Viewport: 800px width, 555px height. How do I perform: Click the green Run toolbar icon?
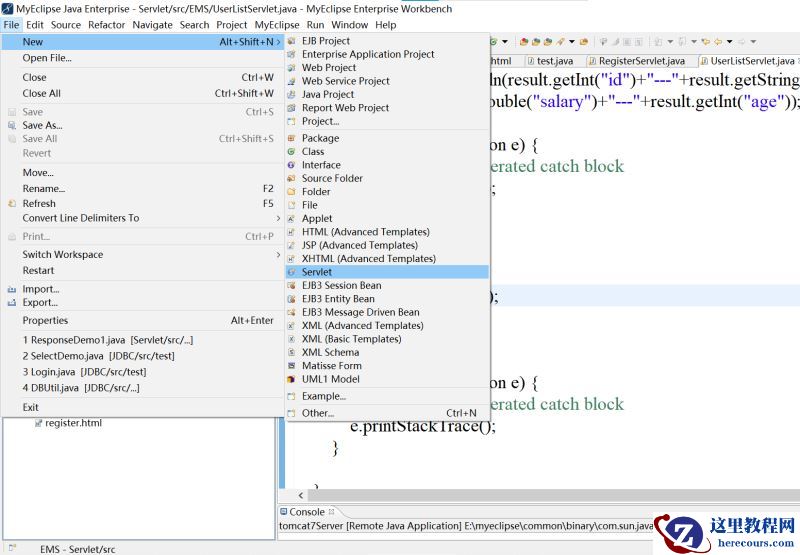click(493, 41)
